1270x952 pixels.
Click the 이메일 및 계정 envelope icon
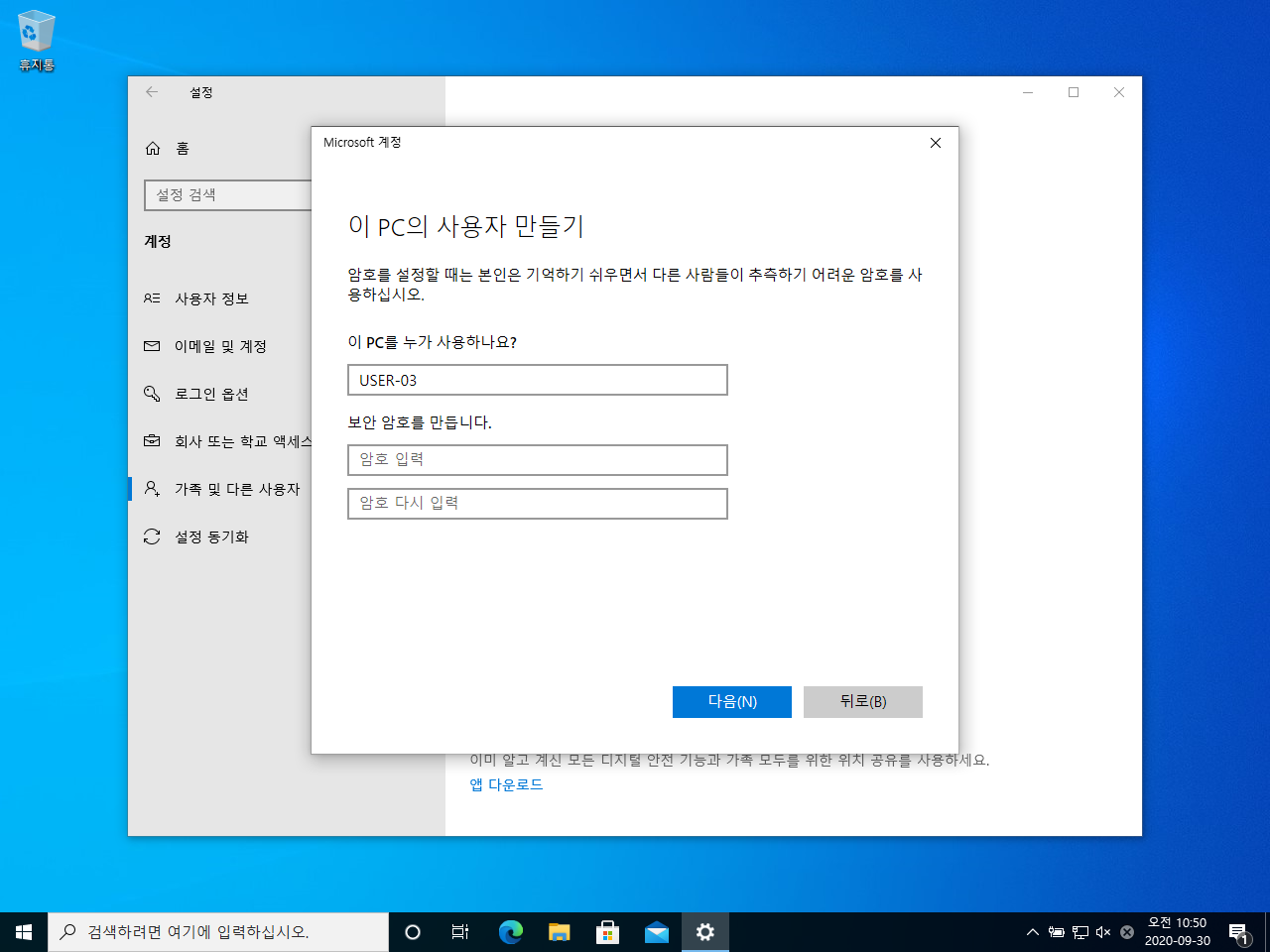(x=152, y=346)
